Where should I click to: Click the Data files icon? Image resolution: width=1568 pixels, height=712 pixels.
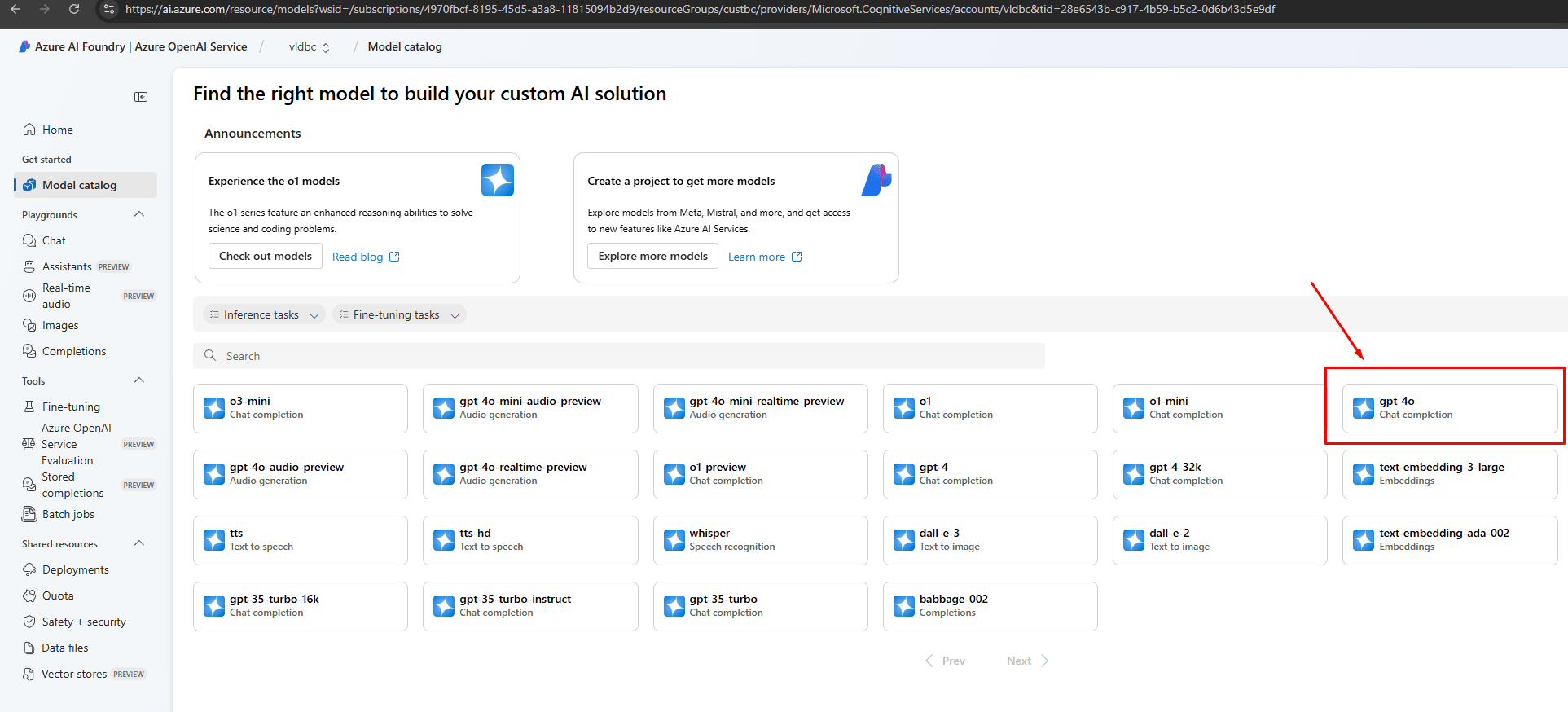pyautogui.click(x=29, y=648)
